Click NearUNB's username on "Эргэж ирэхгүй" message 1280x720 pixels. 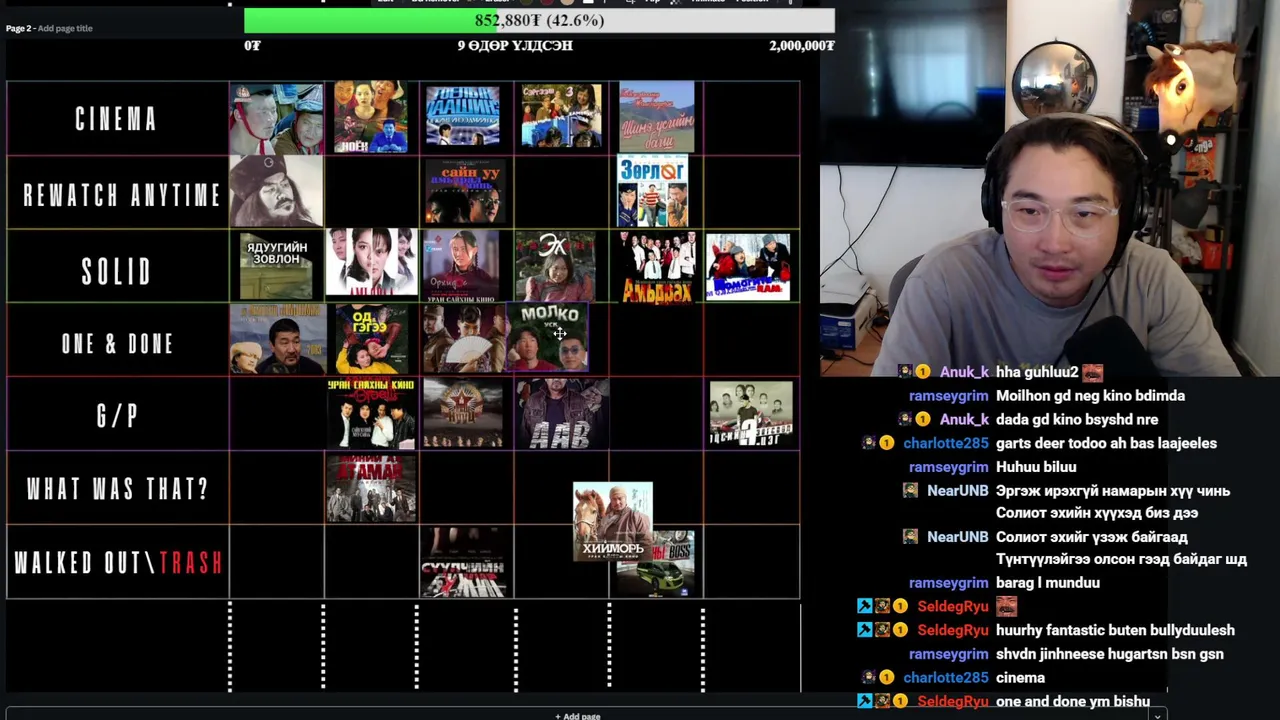point(957,491)
